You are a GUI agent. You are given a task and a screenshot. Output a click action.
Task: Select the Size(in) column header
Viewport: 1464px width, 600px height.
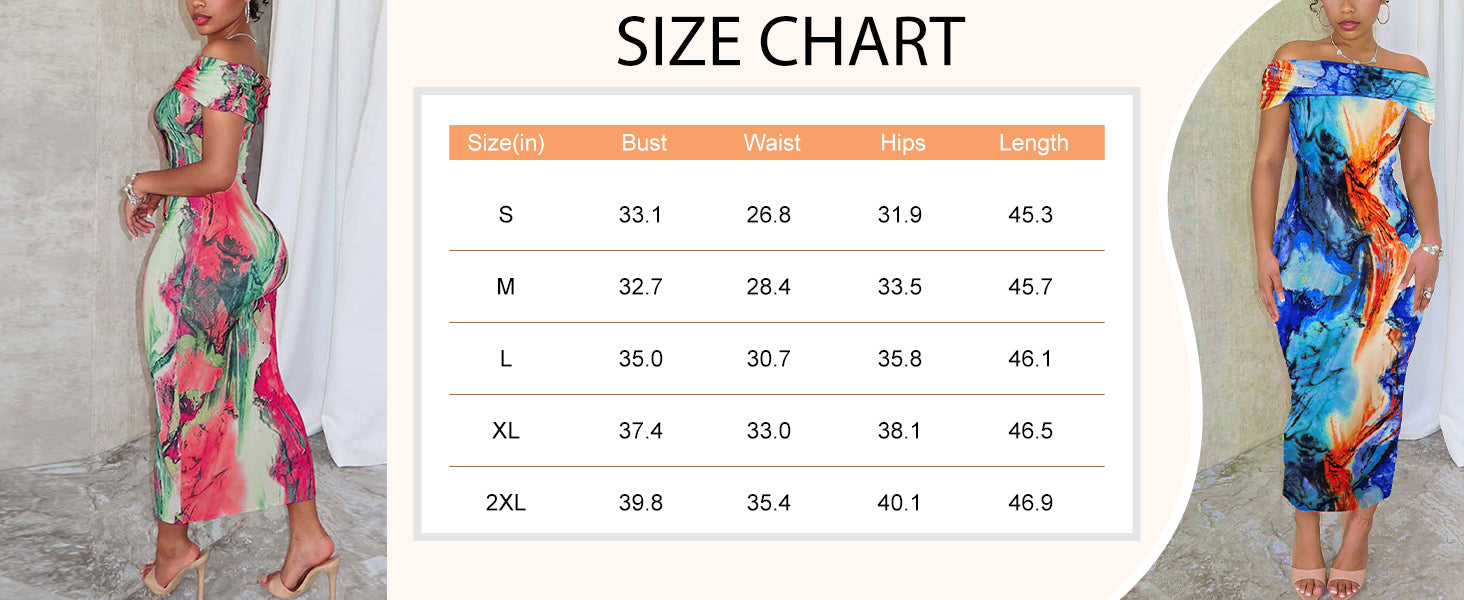(x=506, y=143)
